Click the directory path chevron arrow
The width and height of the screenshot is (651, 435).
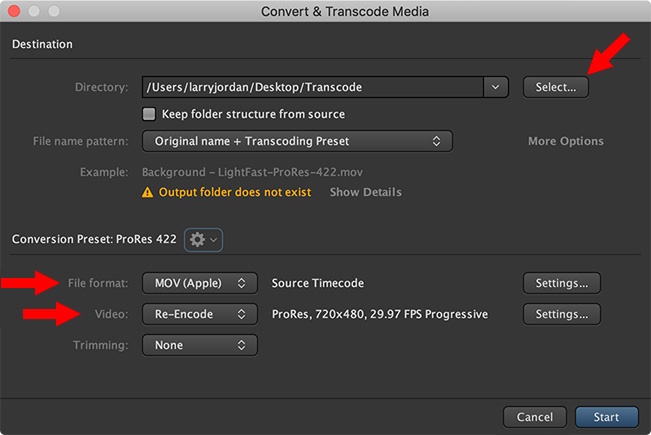pos(495,87)
